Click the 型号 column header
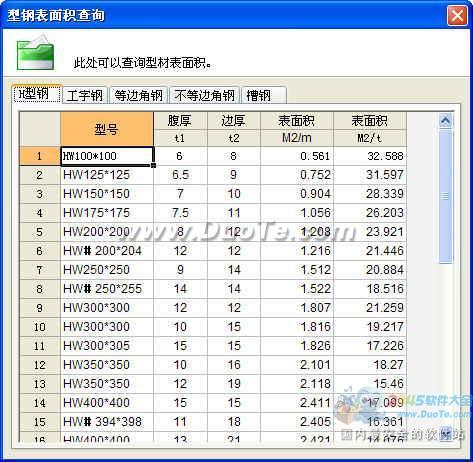 click(x=107, y=129)
